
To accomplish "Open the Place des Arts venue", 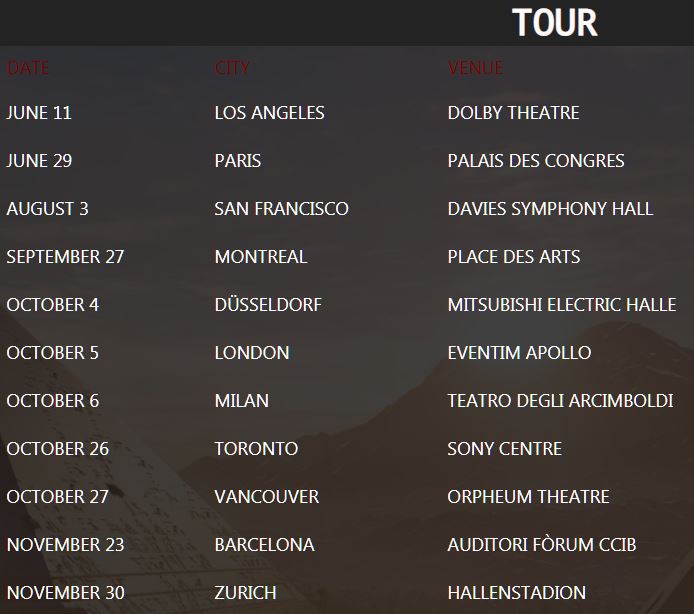I will (x=513, y=257).
